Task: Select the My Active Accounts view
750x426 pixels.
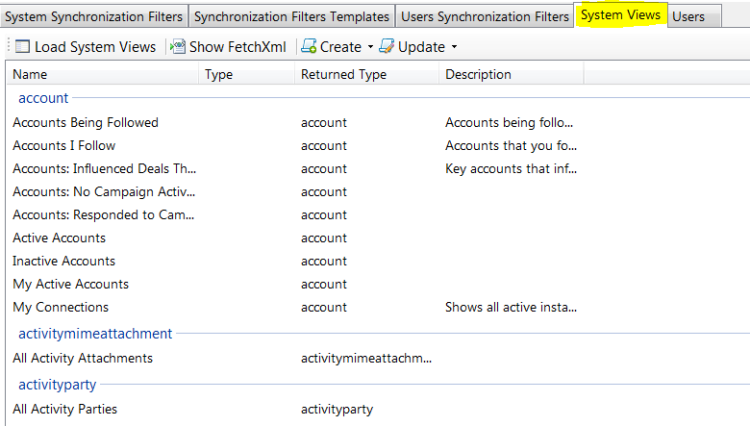Action: (x=70, y=284)
